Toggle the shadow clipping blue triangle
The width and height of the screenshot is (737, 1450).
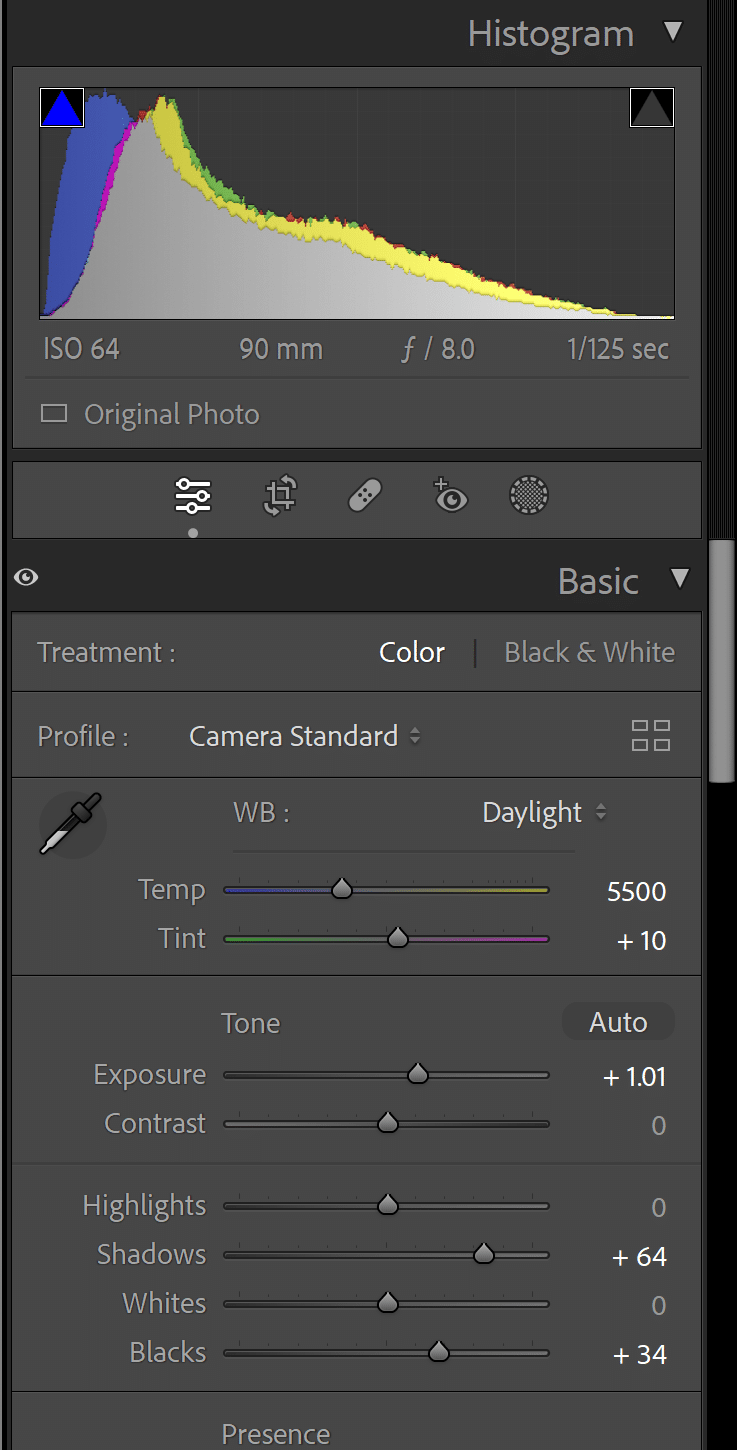(x=62, y=108)
